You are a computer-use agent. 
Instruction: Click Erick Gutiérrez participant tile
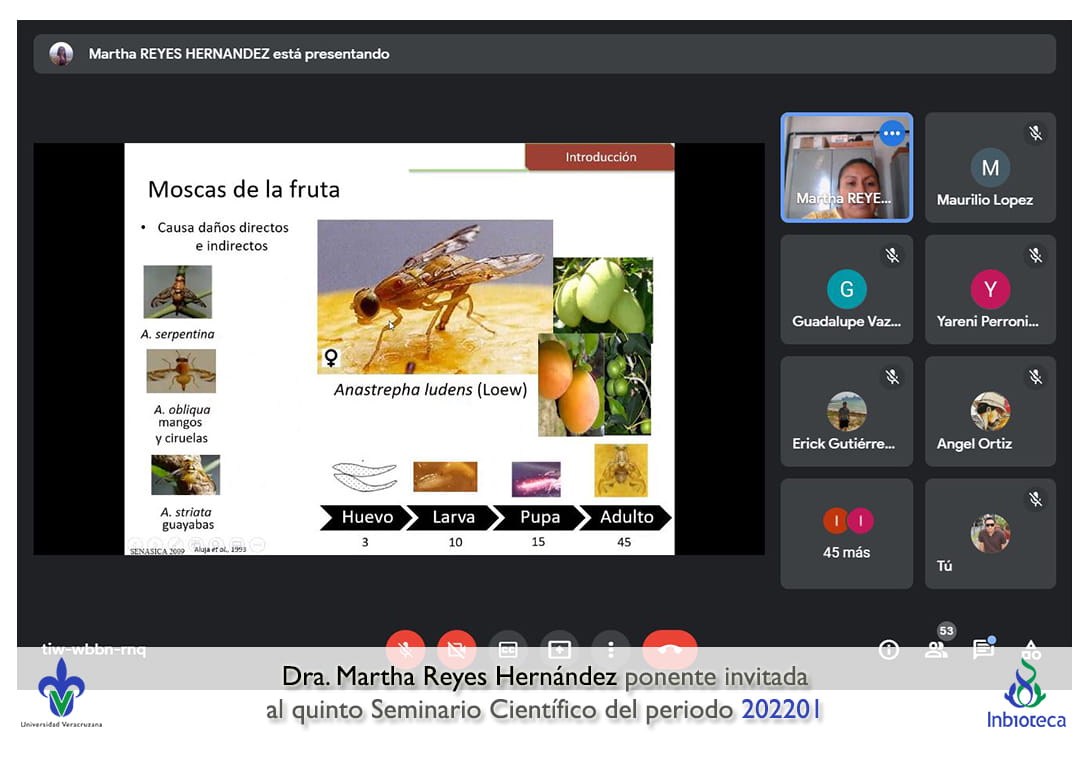[x=846, y=412]
